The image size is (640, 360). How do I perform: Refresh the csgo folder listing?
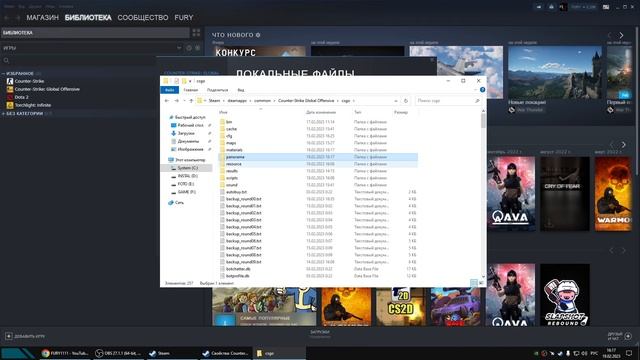click(x=406, y=100)
